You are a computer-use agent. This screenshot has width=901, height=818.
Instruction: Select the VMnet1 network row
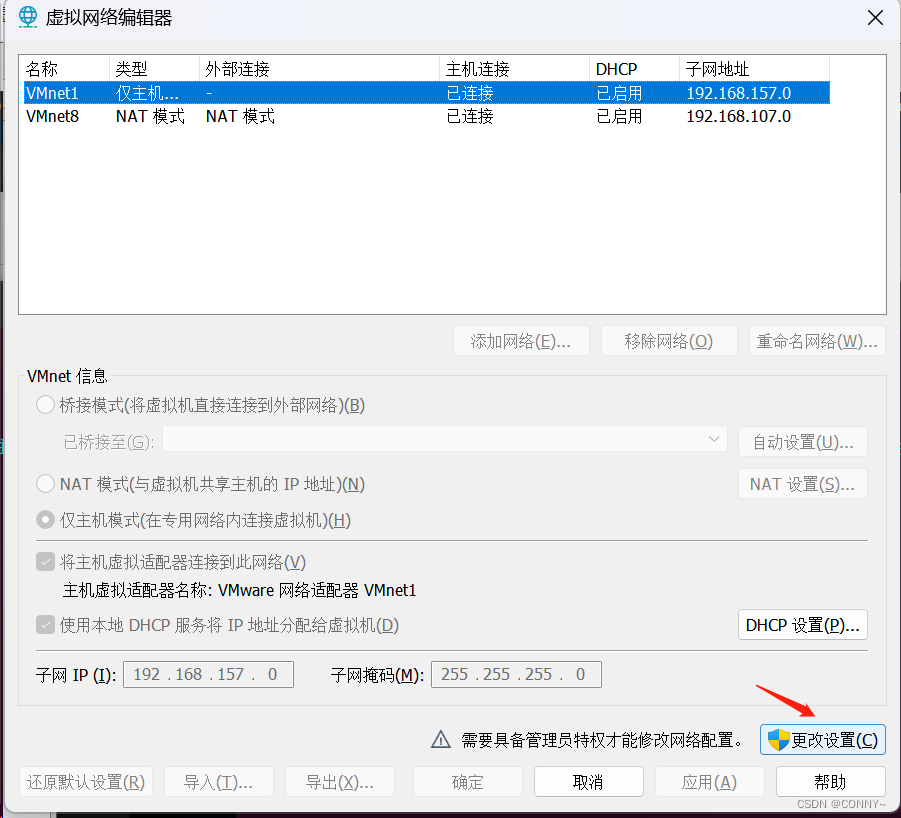click(427, 93)
